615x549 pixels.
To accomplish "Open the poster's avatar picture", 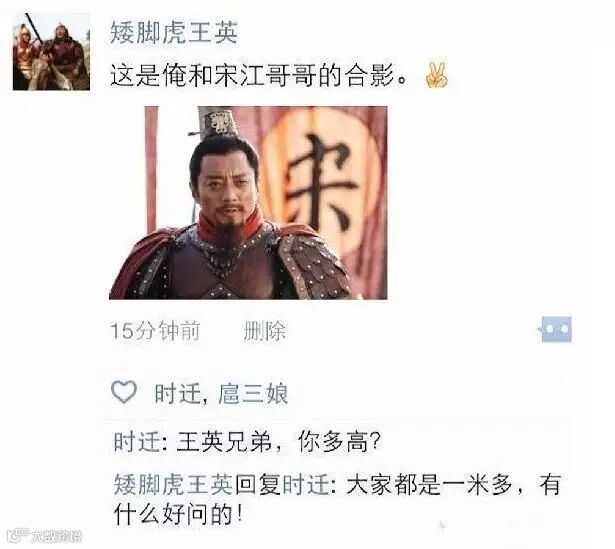I will tap(51, 51).
